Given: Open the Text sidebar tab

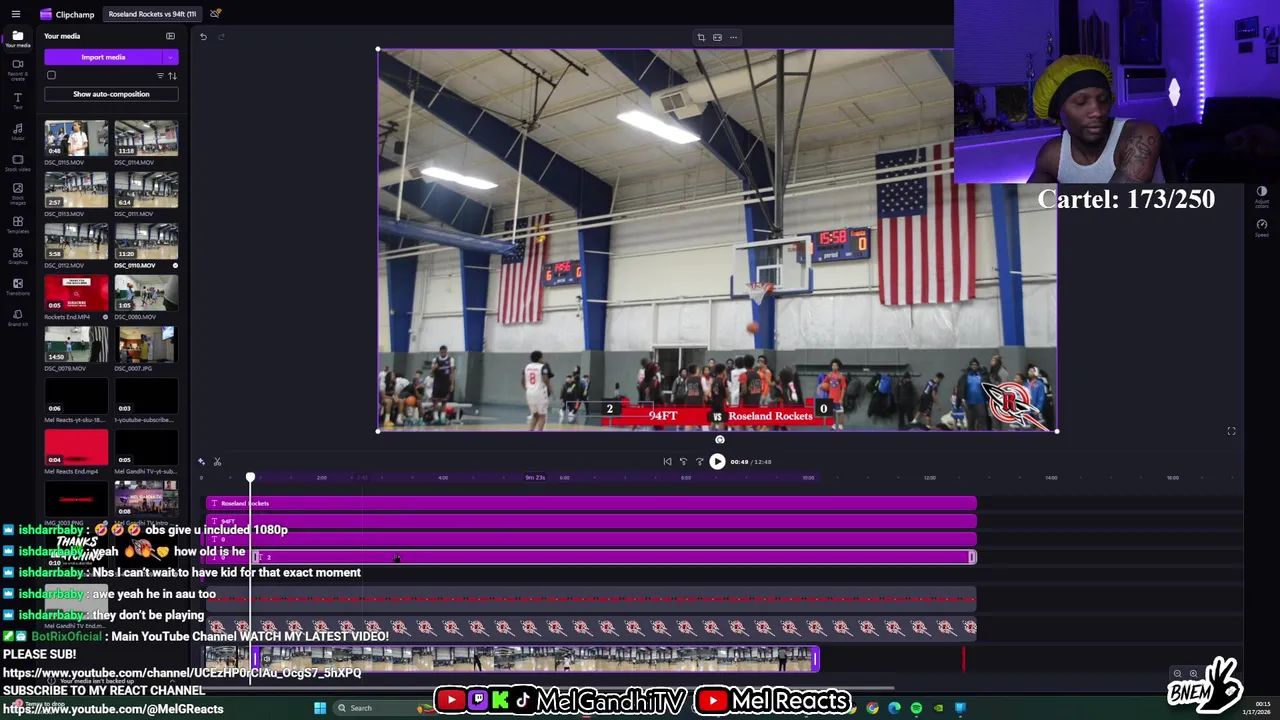Looking at the screenshot, I should pyautogui.click(x=17, y=100).
